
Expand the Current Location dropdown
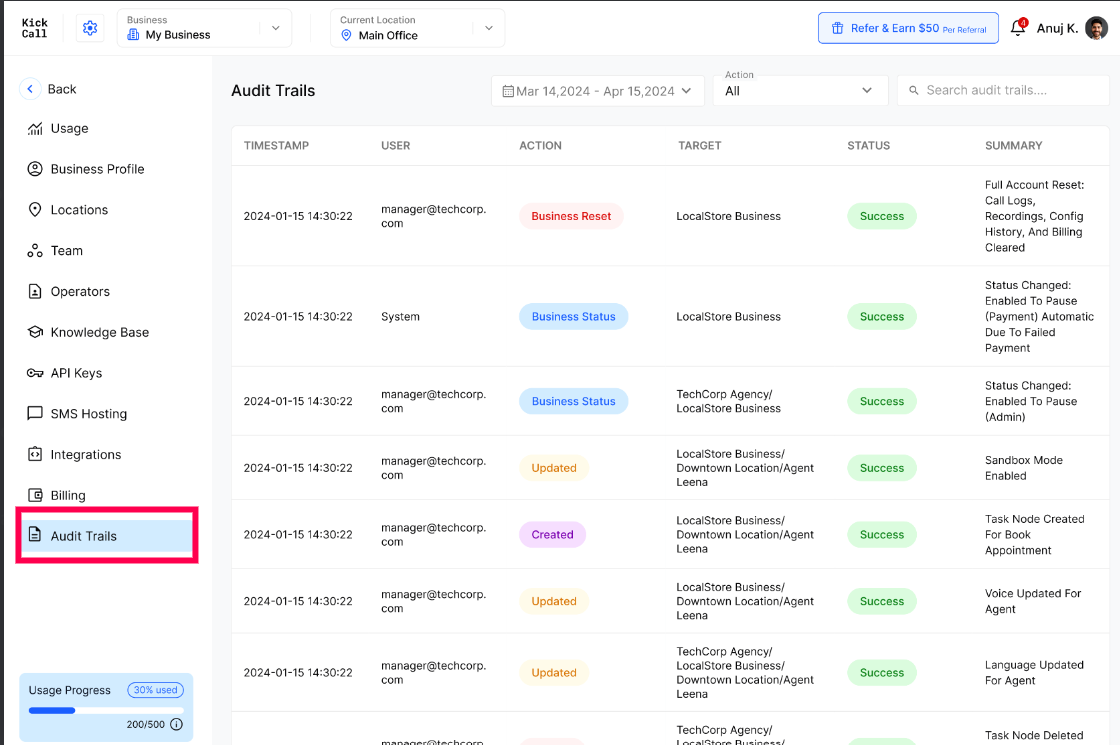[x=417, y=28]
